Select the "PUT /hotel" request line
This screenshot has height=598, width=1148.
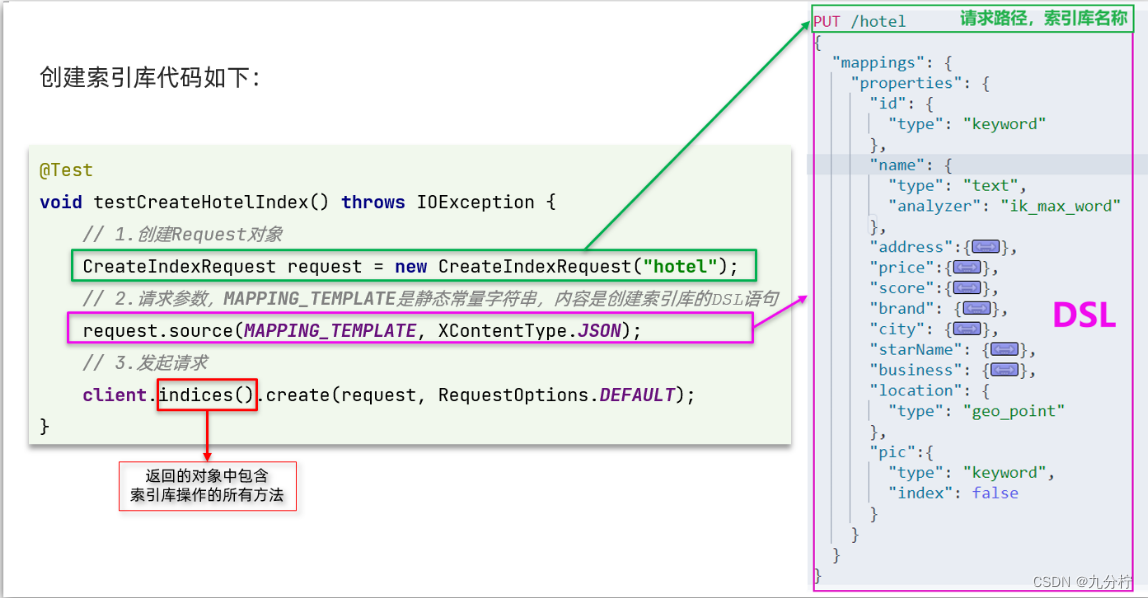(860, 21)
